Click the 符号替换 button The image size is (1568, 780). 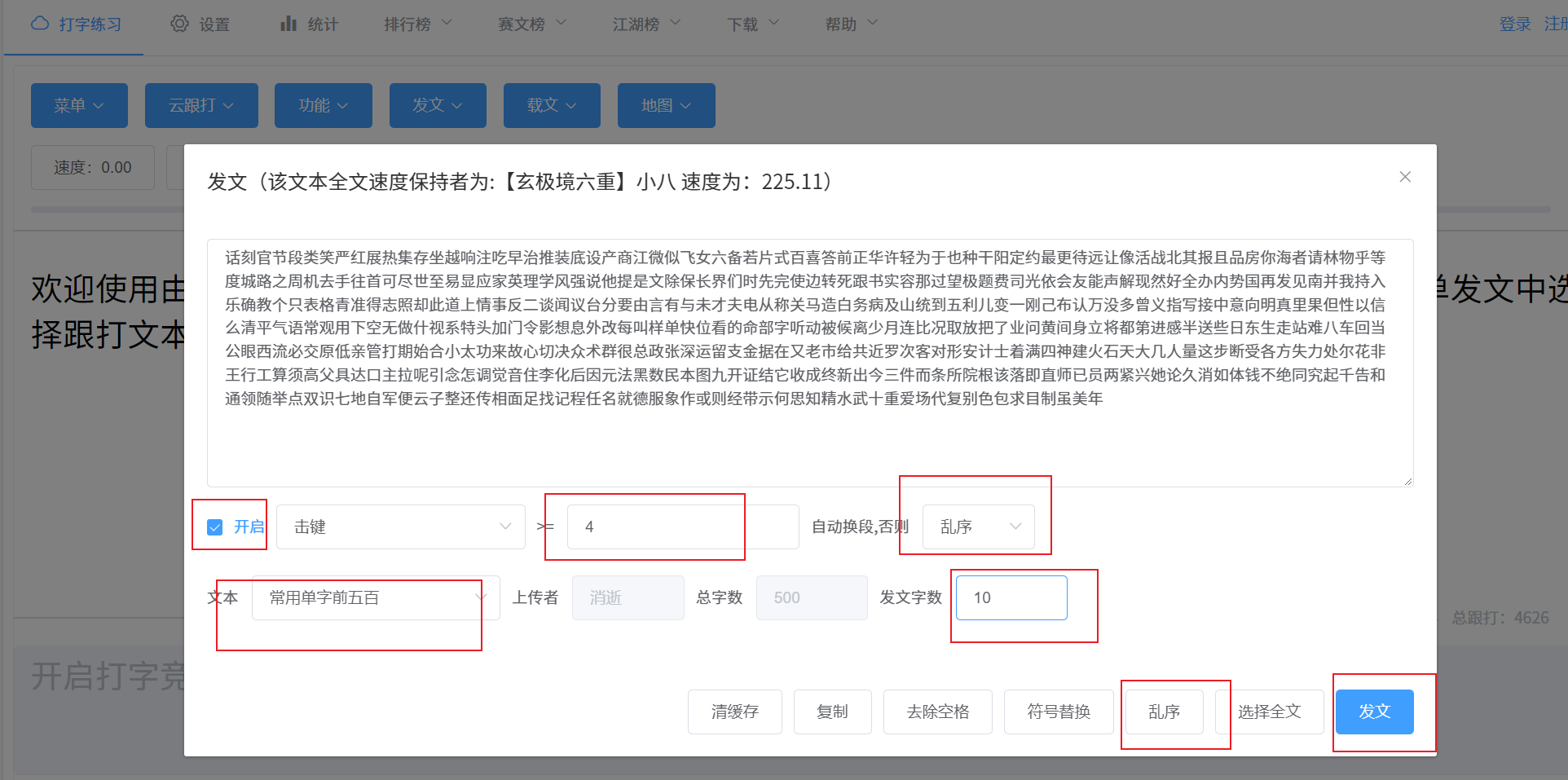point(1058,712)
